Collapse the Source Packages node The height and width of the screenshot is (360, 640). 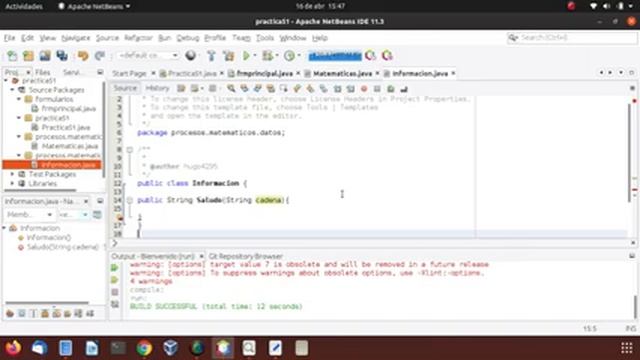[x=12, y=90]
